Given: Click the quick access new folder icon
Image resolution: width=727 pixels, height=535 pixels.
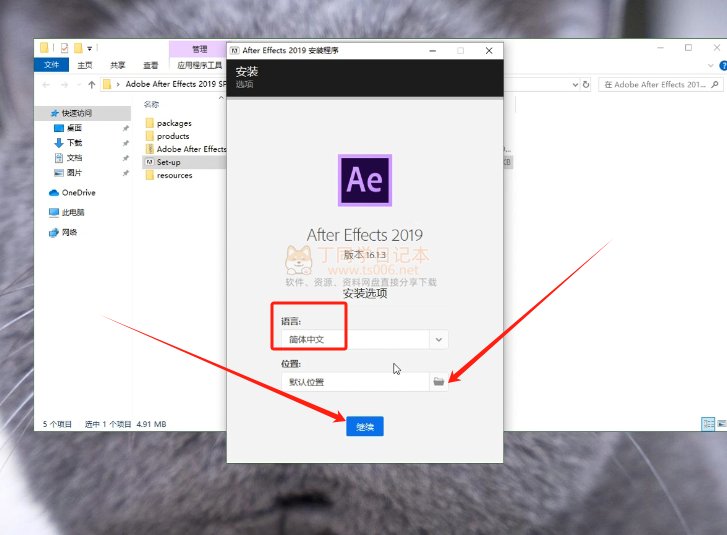Looking at the screenshot, I should tap(78, 48).
